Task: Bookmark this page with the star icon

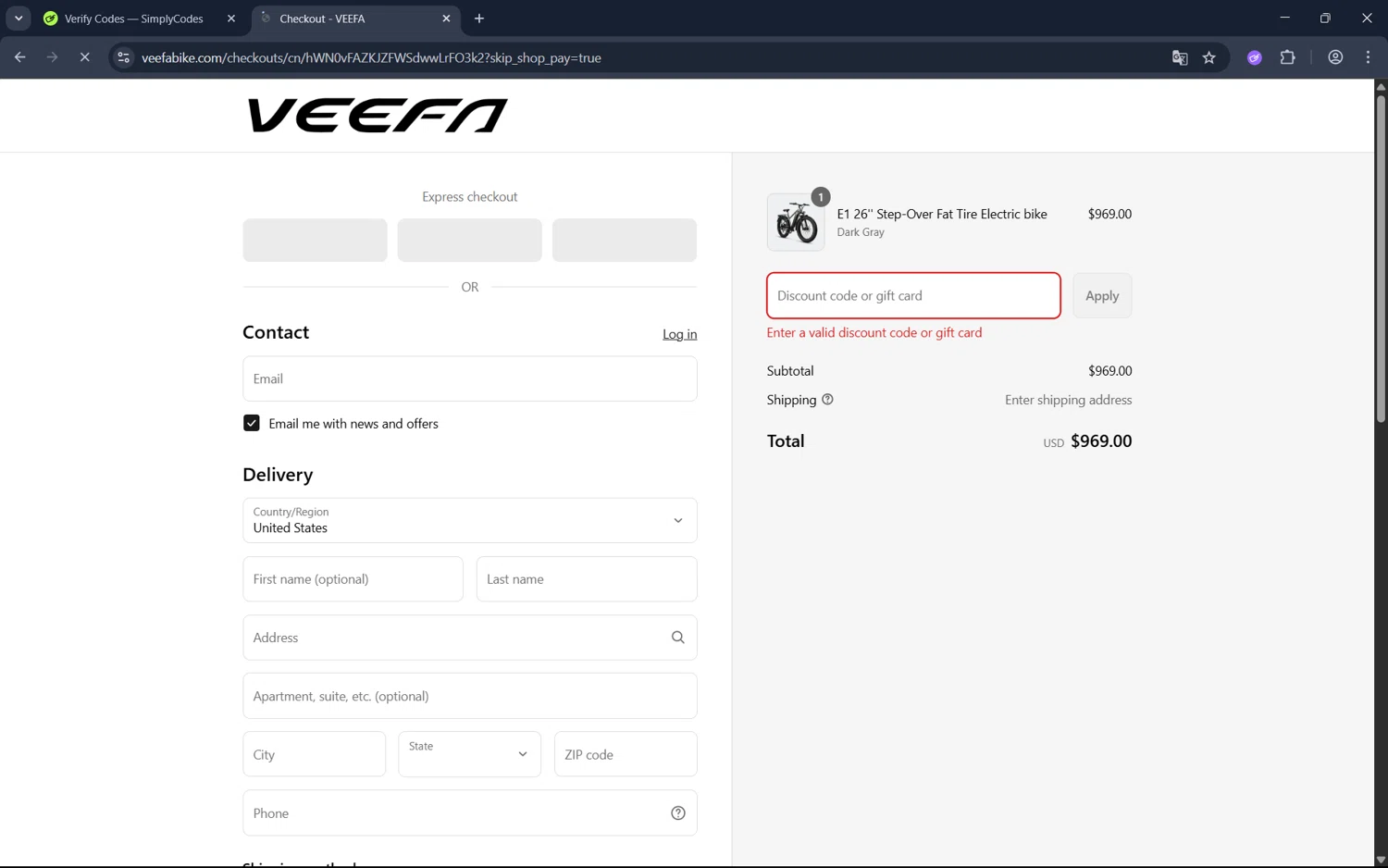Action: tap(1209, 57)
